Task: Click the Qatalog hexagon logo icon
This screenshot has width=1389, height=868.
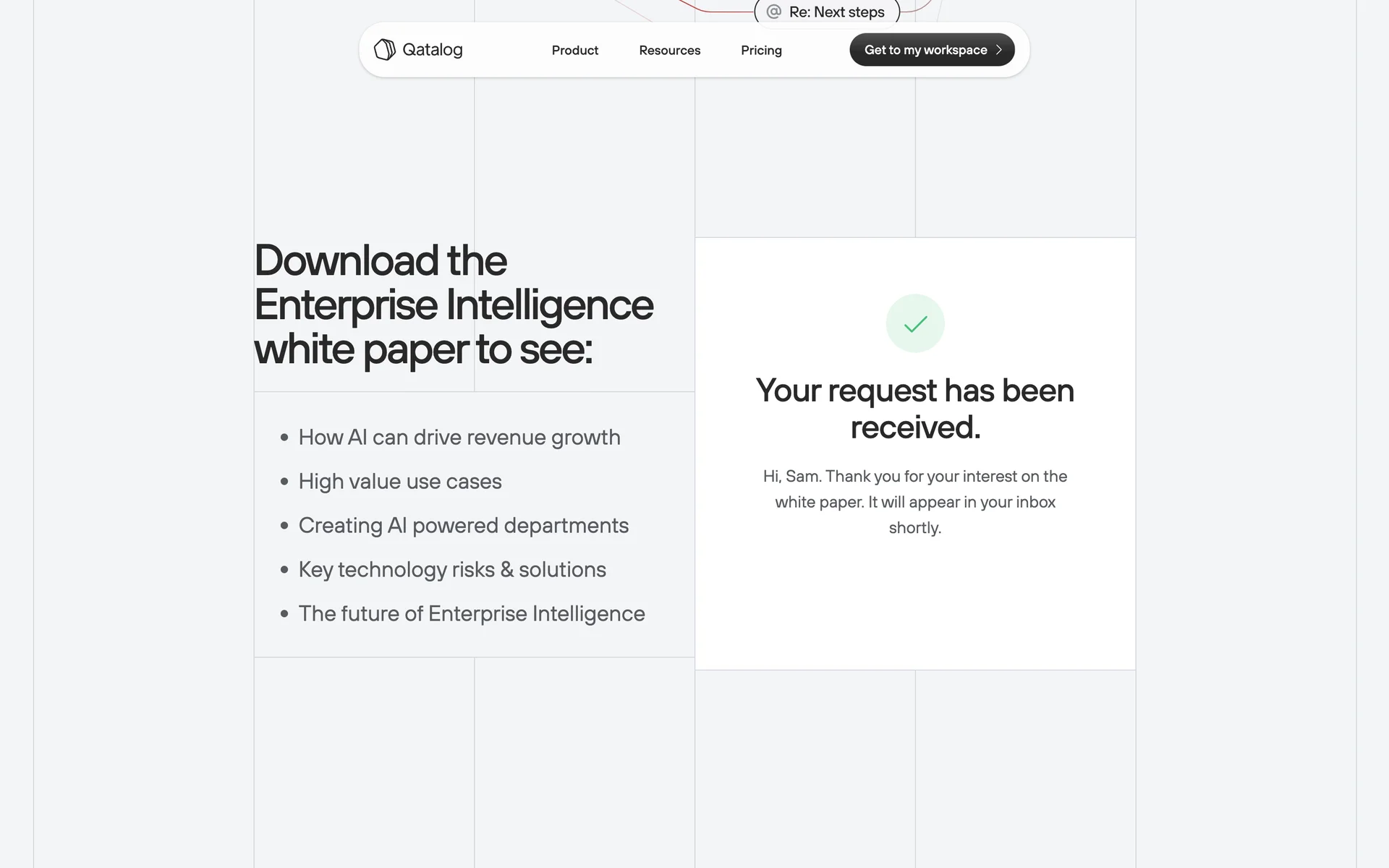Action: (384, 49)
